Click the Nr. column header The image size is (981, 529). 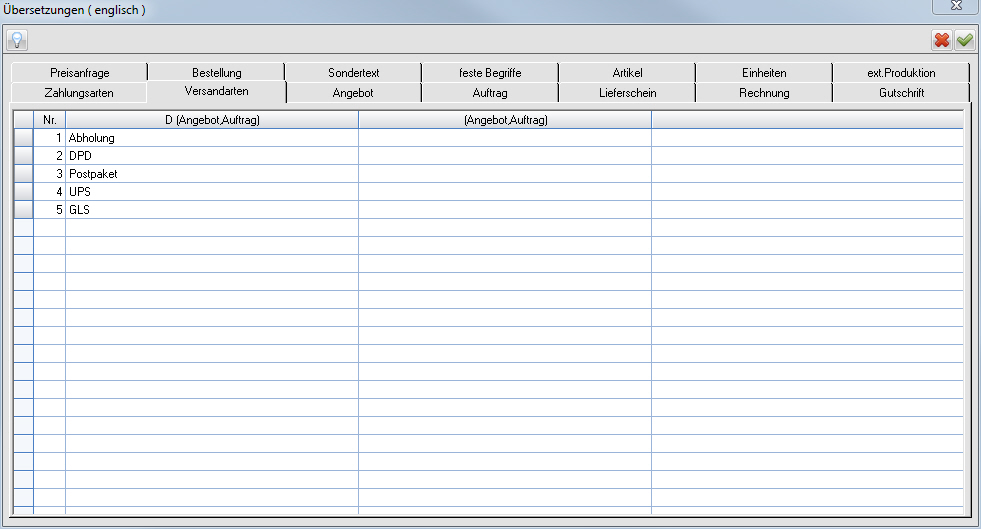coord(49,119)
